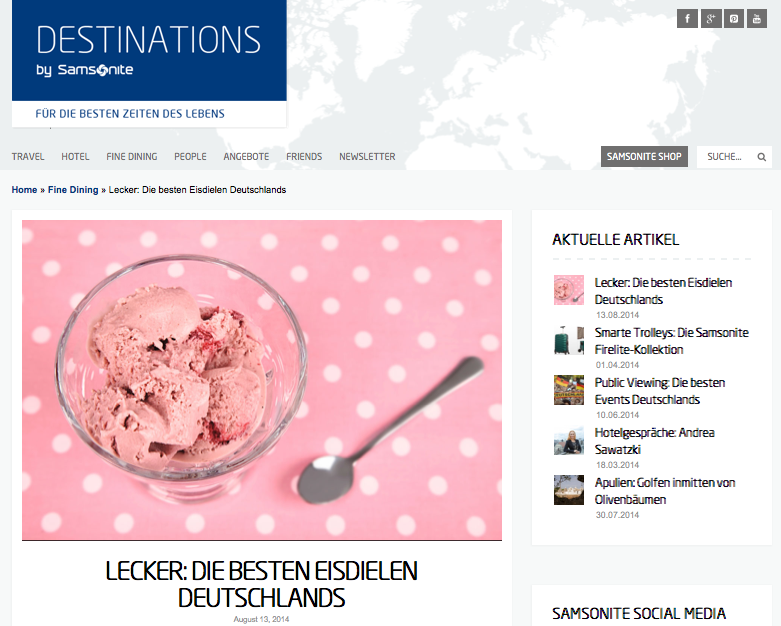
Task: Click the Samsonite Social Media heading
Action: pos(639,613)
